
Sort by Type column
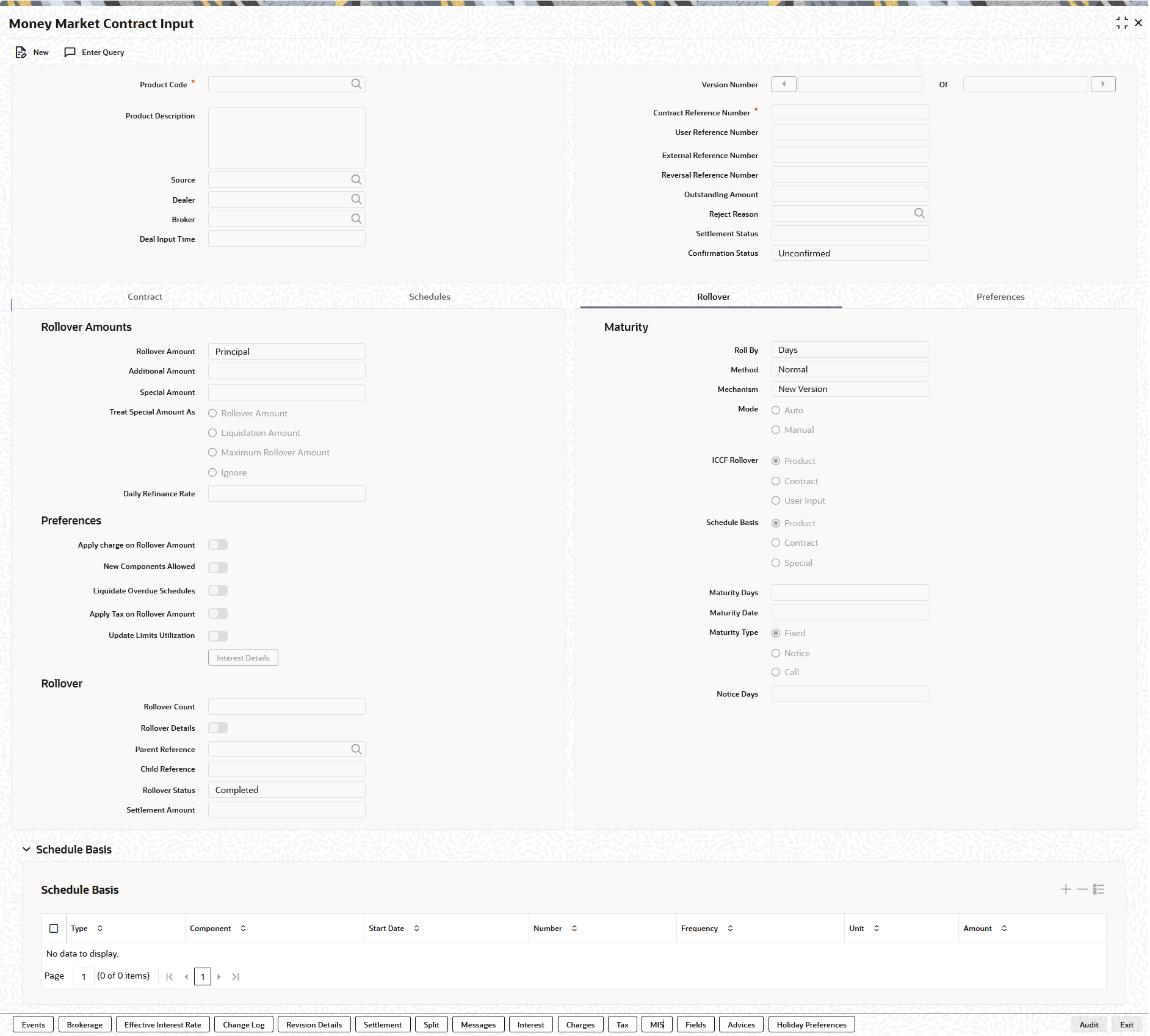(100, 929)
